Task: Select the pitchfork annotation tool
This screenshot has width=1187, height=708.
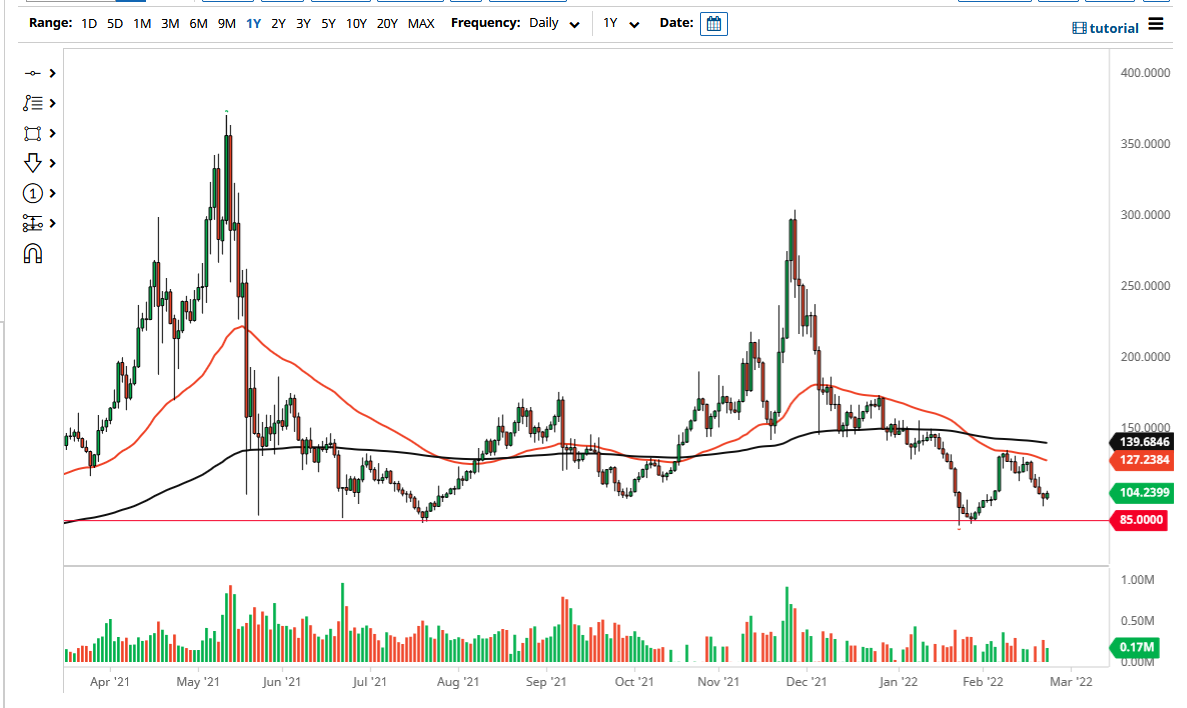Action: pos(30,103)
